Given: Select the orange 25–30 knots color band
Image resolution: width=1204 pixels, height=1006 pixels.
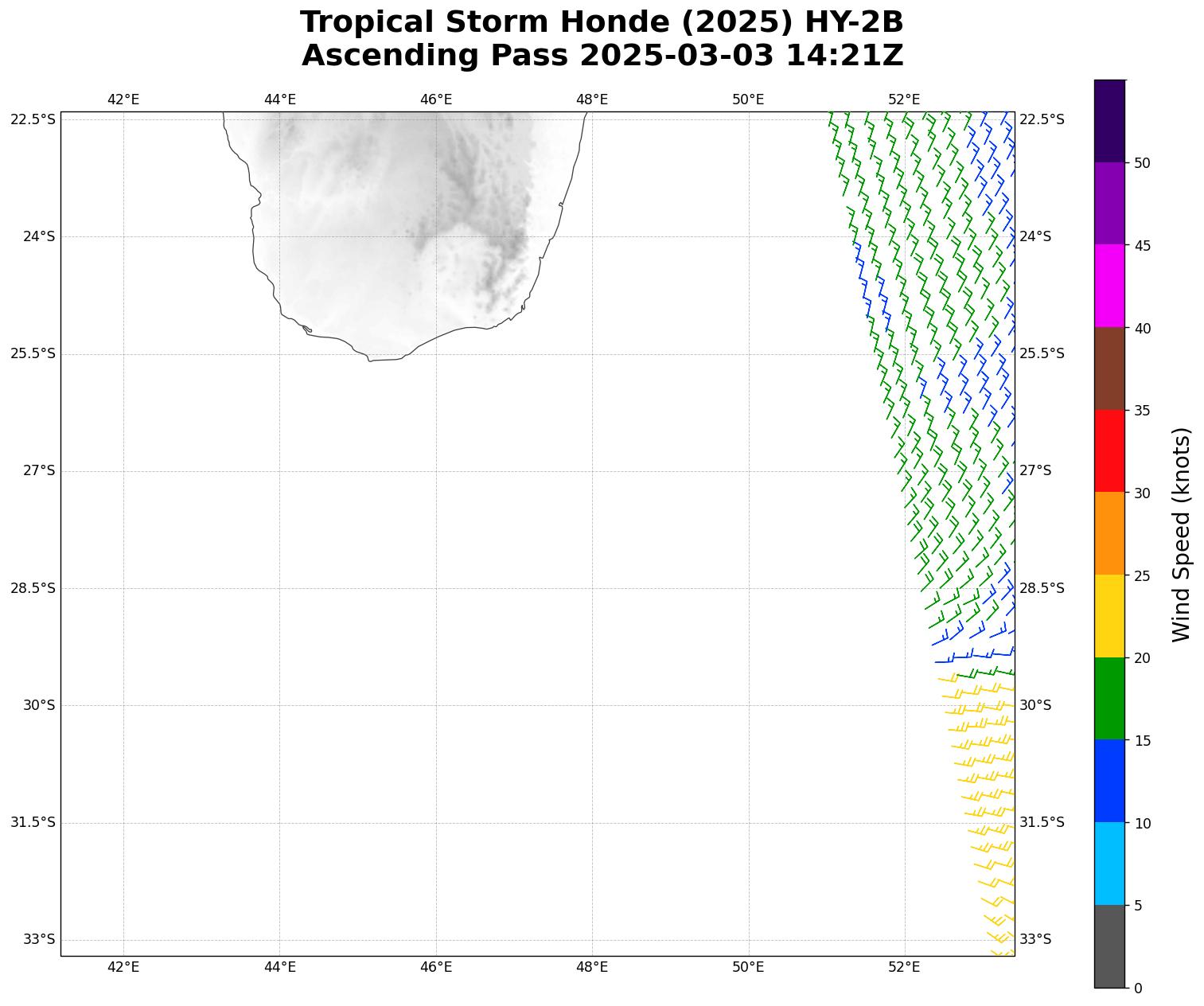Looking at the screenshot, I should [x=1109, y=533].
